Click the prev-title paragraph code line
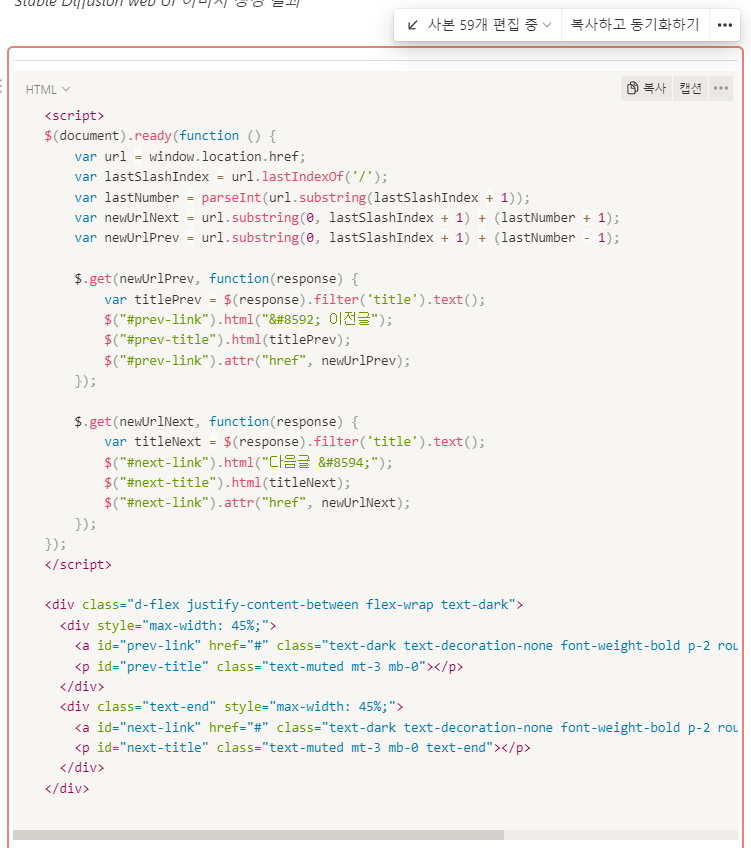This screenshot has width=751, height=848. (268, 666)
